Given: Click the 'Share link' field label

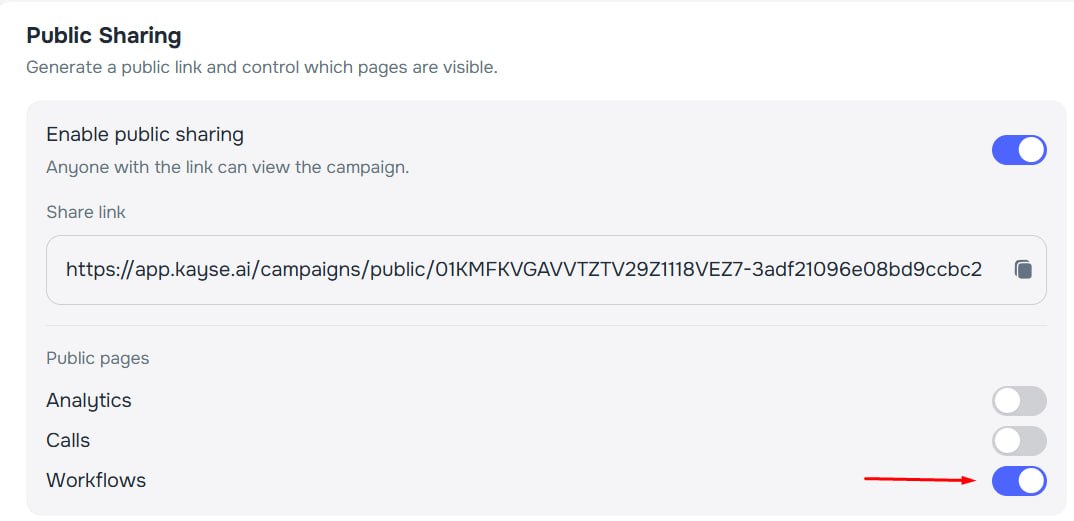Looking at the screenshot, I should (x=86, y=212).
